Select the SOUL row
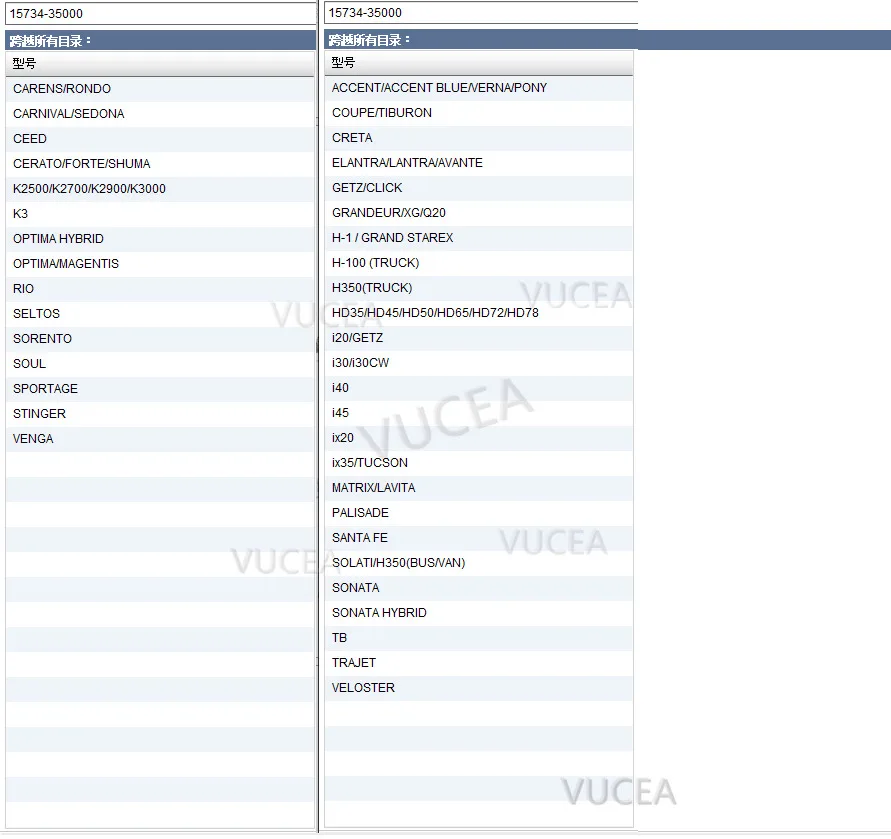Viewport: 891px width, 839px height. tap(160, 364)
